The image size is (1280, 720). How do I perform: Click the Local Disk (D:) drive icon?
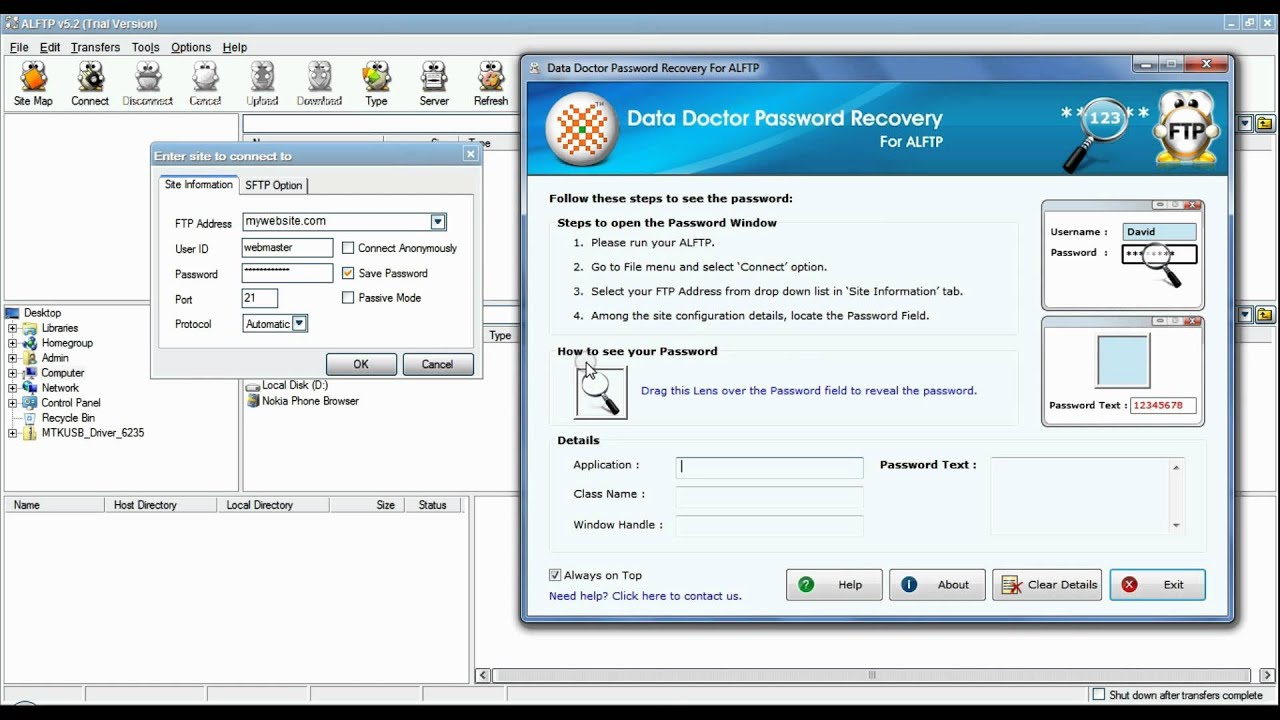coord(252,385)
